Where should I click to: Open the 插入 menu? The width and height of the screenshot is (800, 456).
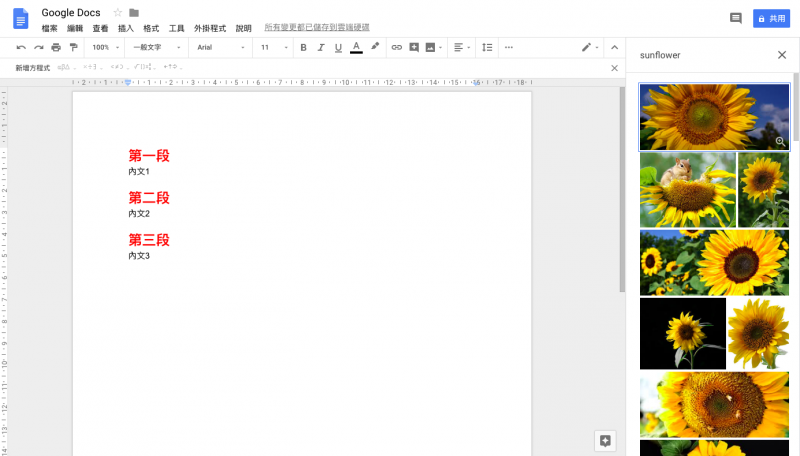pyautogui.click(x=126, y=28)
